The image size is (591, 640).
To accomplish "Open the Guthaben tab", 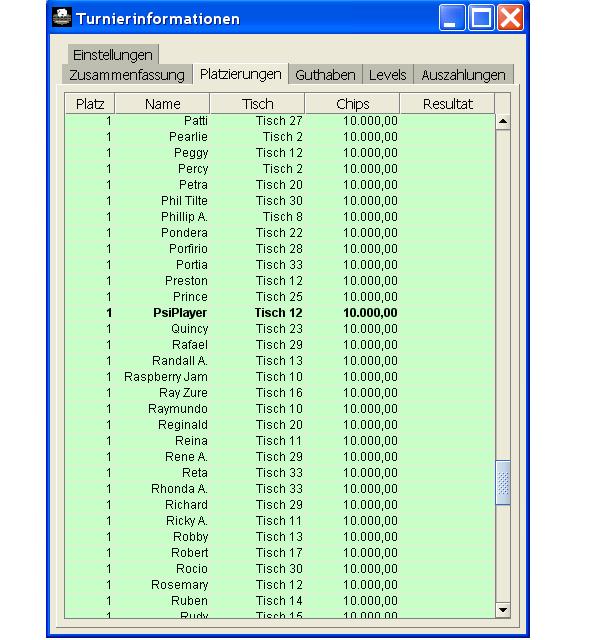I will [x=325, y=75].
